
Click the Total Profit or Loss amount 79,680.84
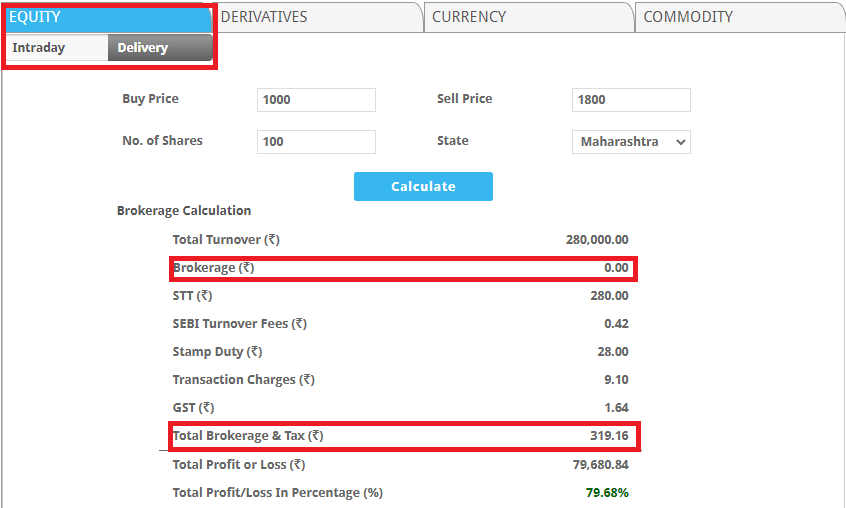point(600,465)
